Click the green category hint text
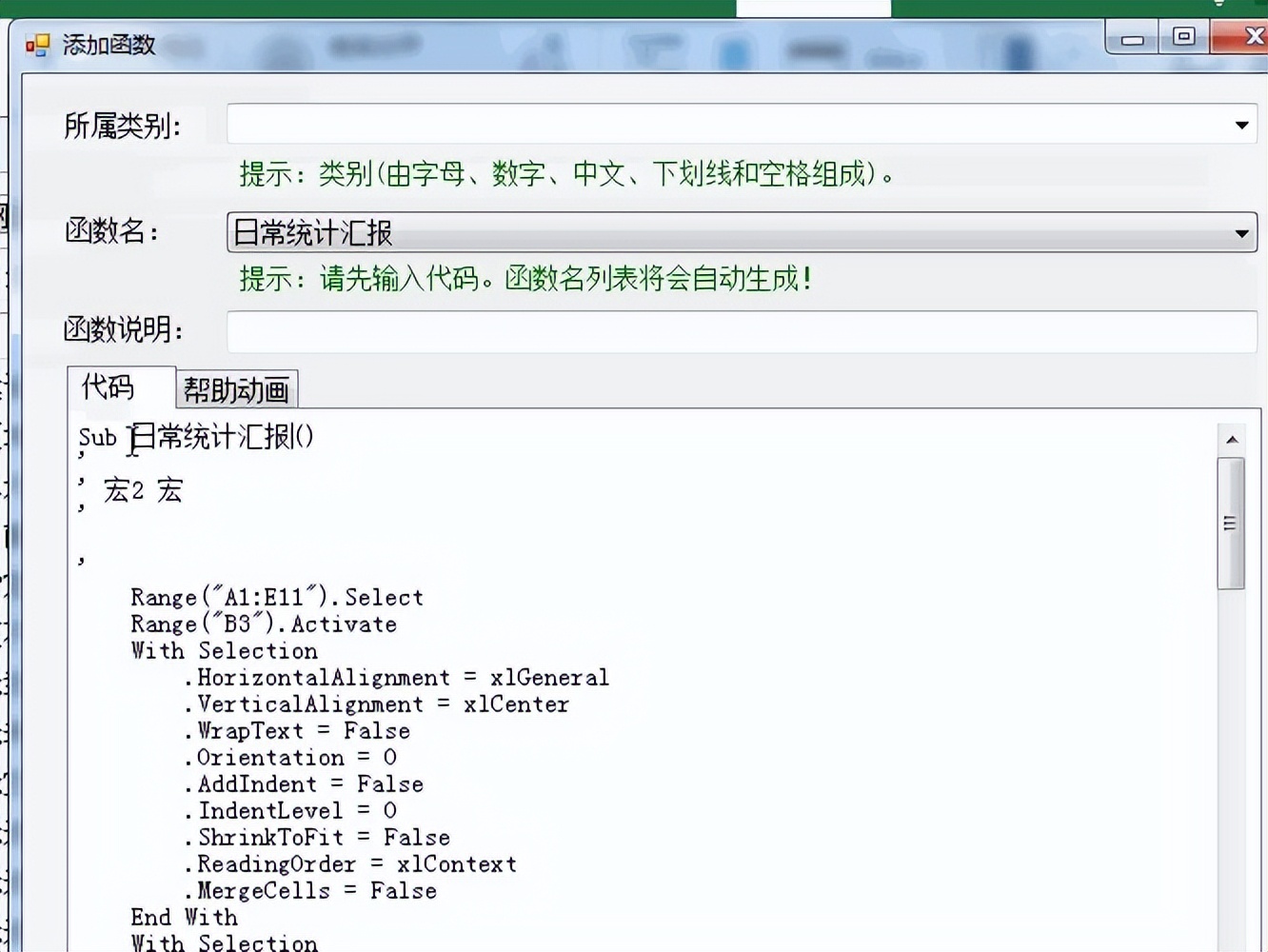 [x=564, y=175]
